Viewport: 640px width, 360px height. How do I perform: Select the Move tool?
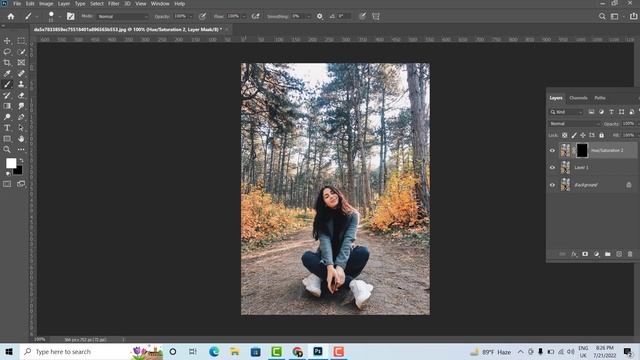pyautogui.click(x=7, y=41)
